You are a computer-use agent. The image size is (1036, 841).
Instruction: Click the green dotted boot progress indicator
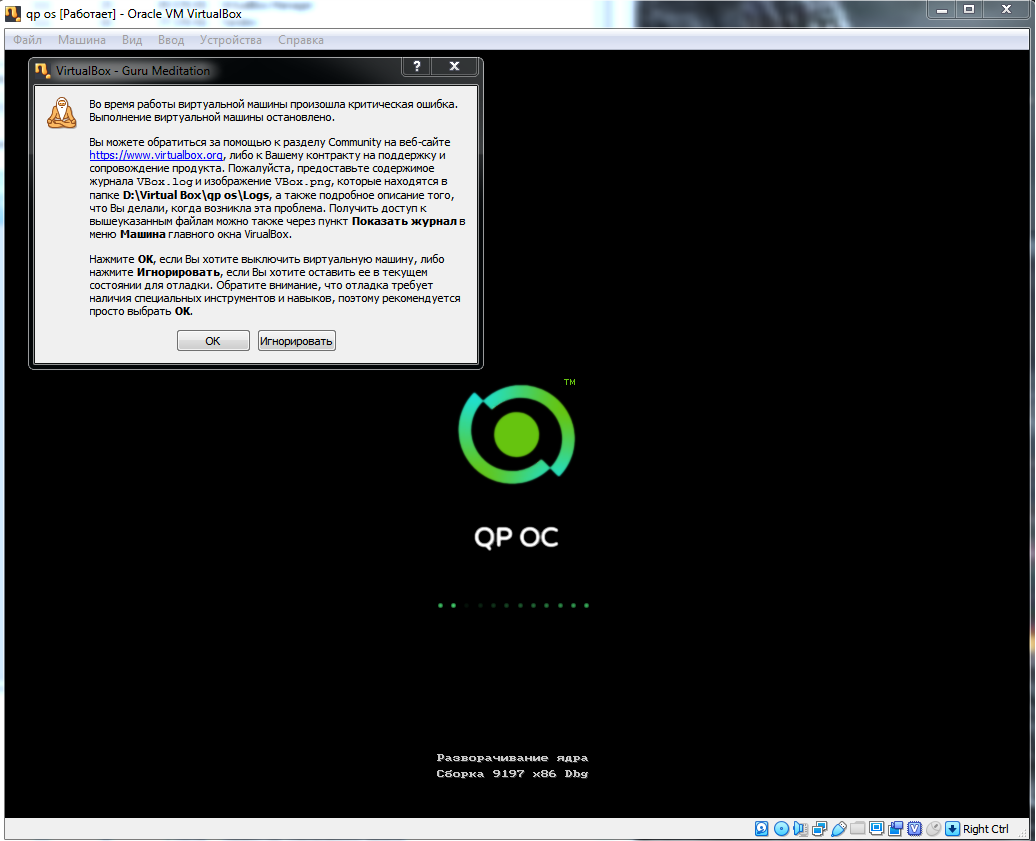[x=513, y=605]
